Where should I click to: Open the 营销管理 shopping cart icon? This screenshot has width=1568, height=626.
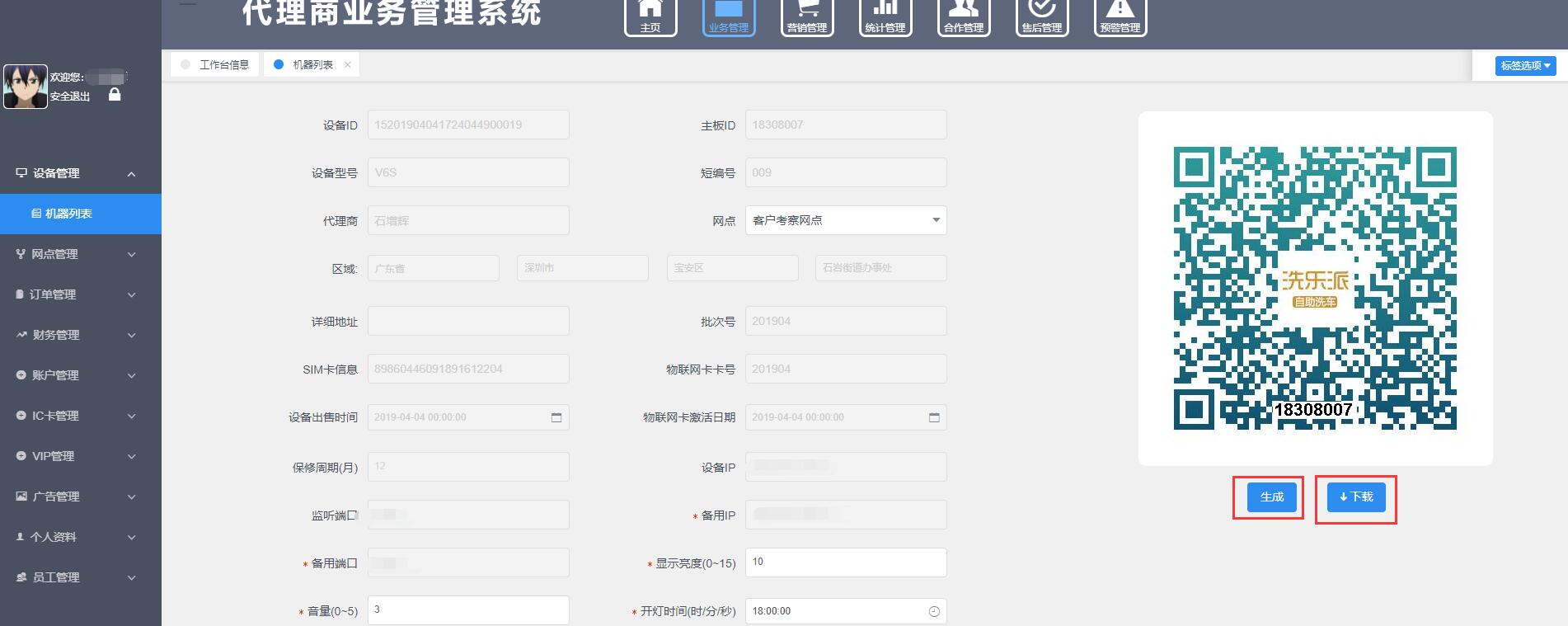(x=807, y=16)
